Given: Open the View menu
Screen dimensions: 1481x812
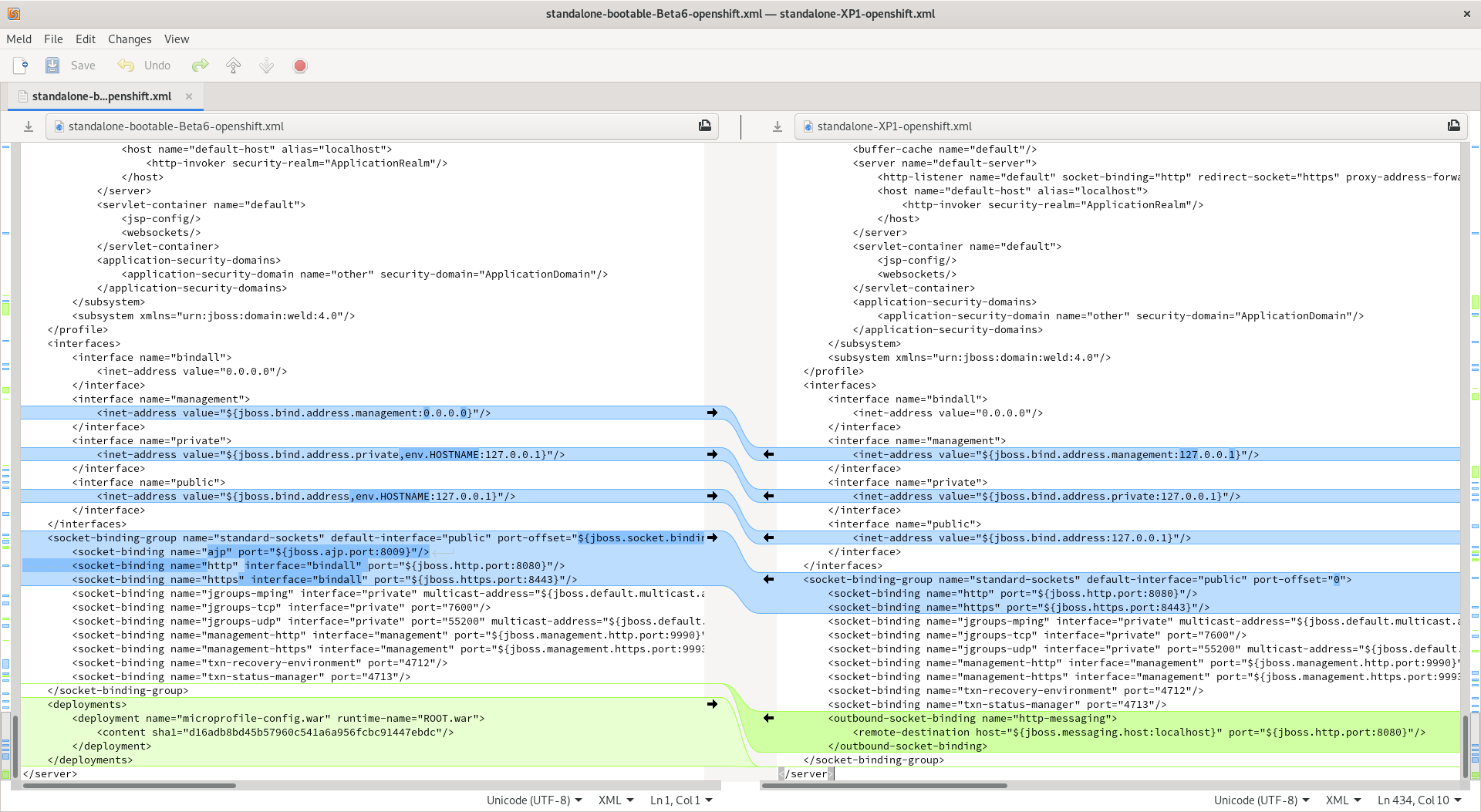Looking at the screenshot, I should coord(176,39).
